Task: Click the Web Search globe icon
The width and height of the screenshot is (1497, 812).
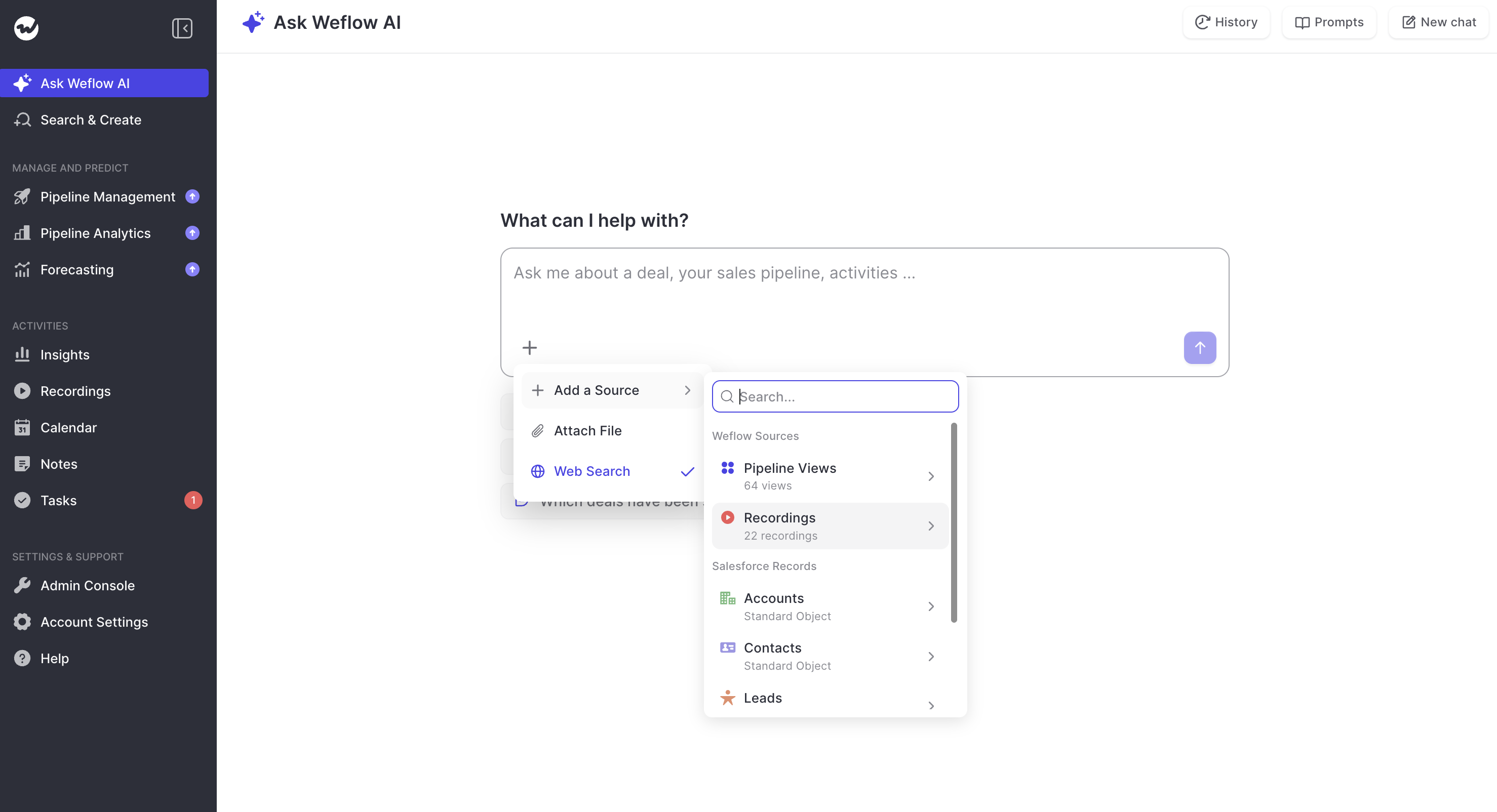Action: (537, 471)
